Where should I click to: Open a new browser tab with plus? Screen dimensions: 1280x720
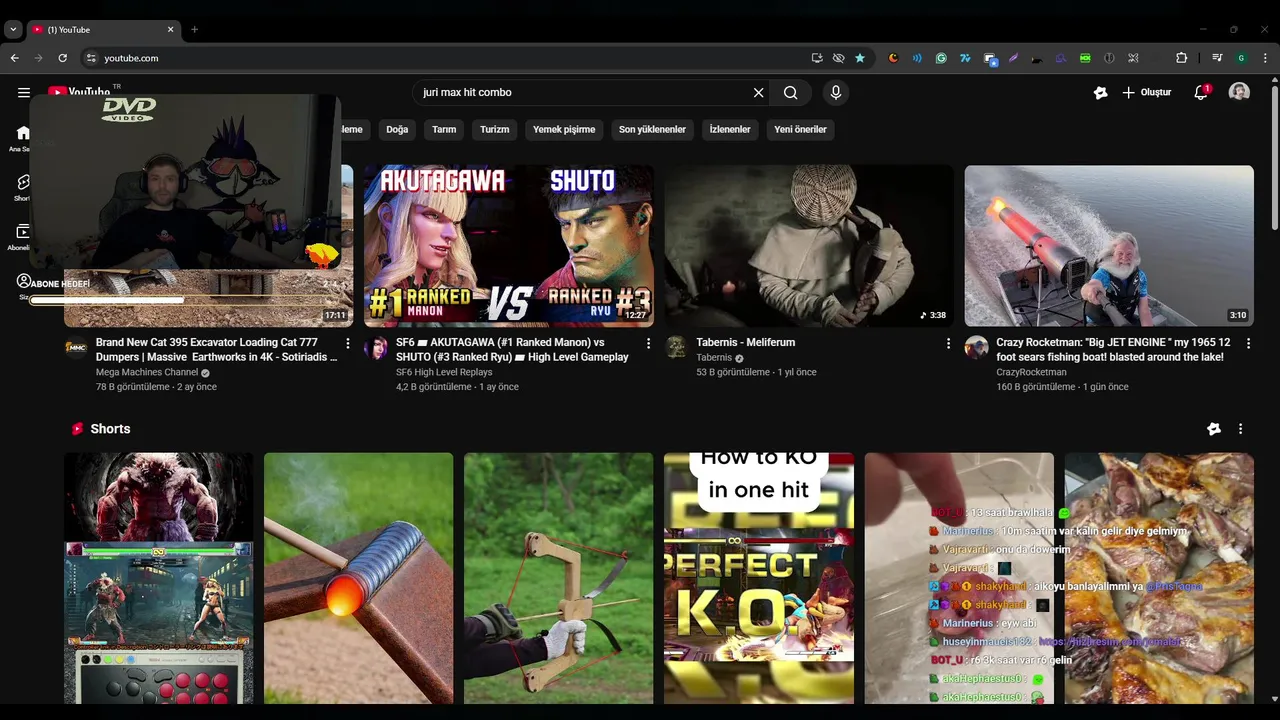[x=194, y=30]
